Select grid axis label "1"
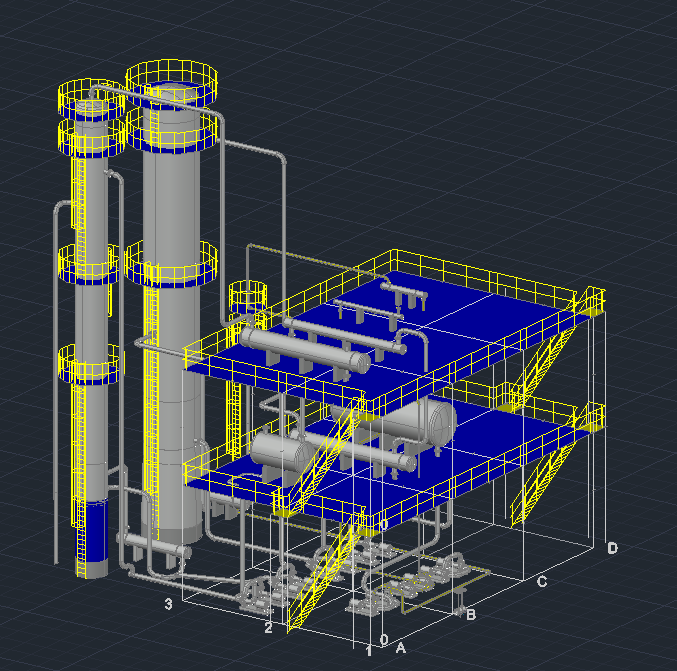This screenshot has height=671, width=677. [x=369, y=651]
